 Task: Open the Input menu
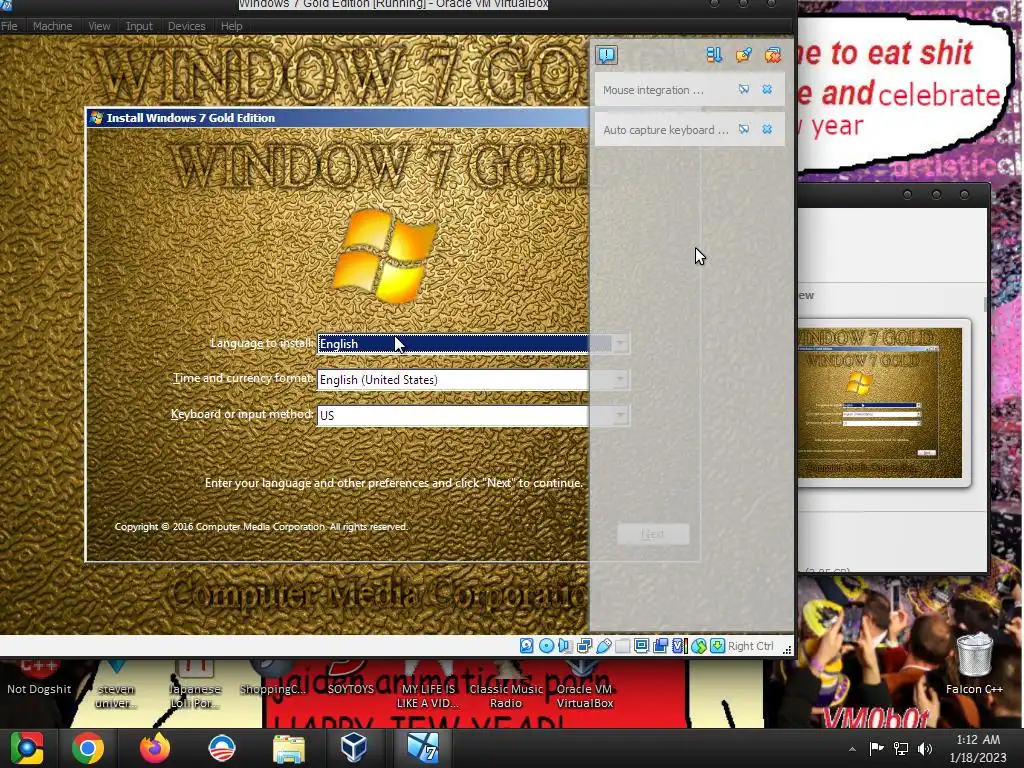point(139,26)
